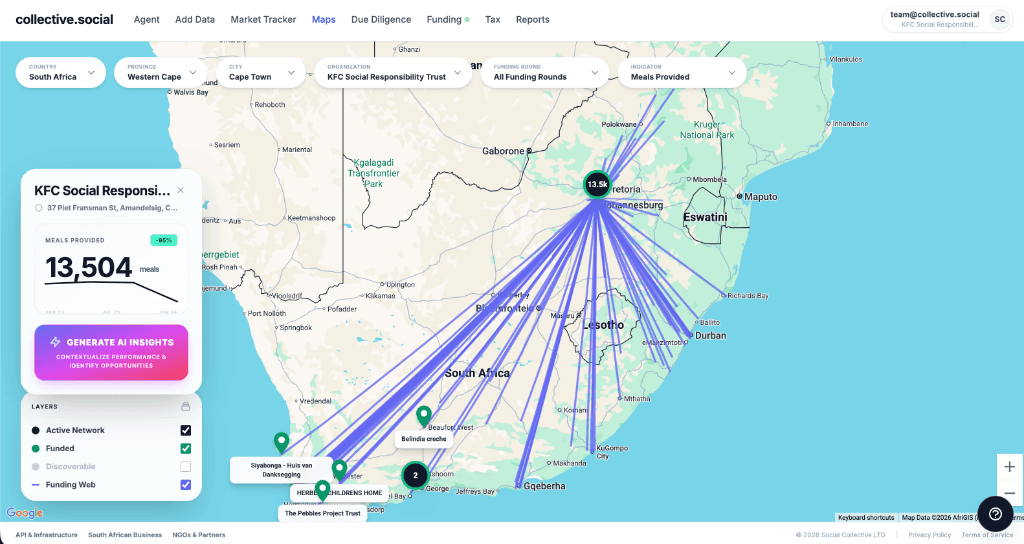Click the green Funded legend dot

[x=36, y=449]
